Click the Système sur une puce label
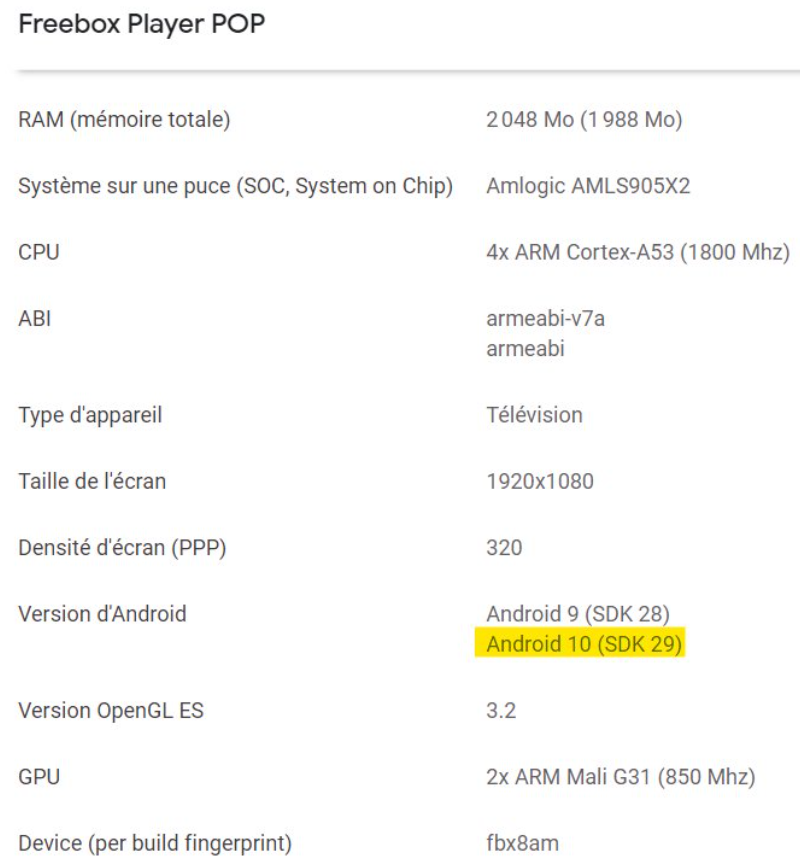The image size is (800, 867). pyautogui.click(x=236, y=186)
